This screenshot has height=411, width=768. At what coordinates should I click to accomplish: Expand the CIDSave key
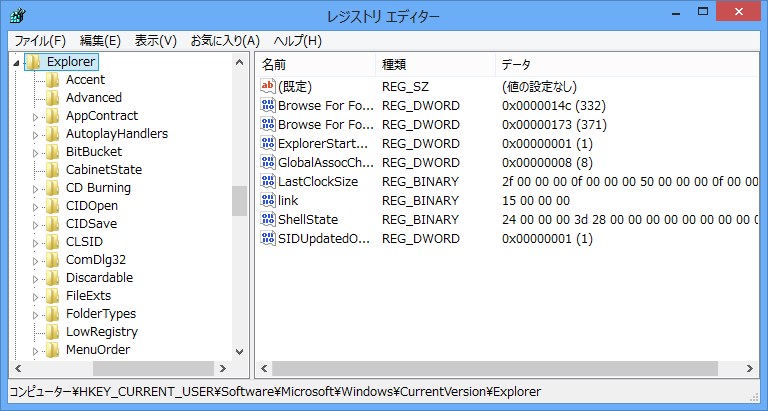click(35, 225)
